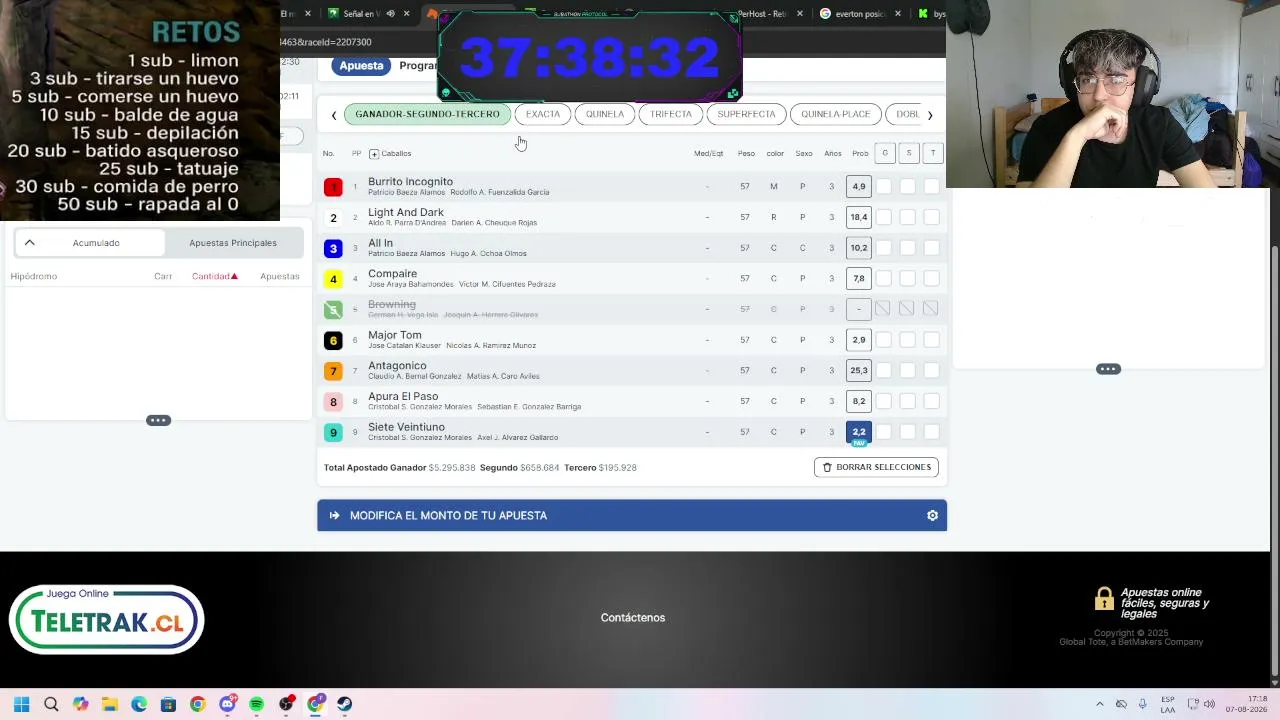Open the Contáctenos link

pos(633,618)
